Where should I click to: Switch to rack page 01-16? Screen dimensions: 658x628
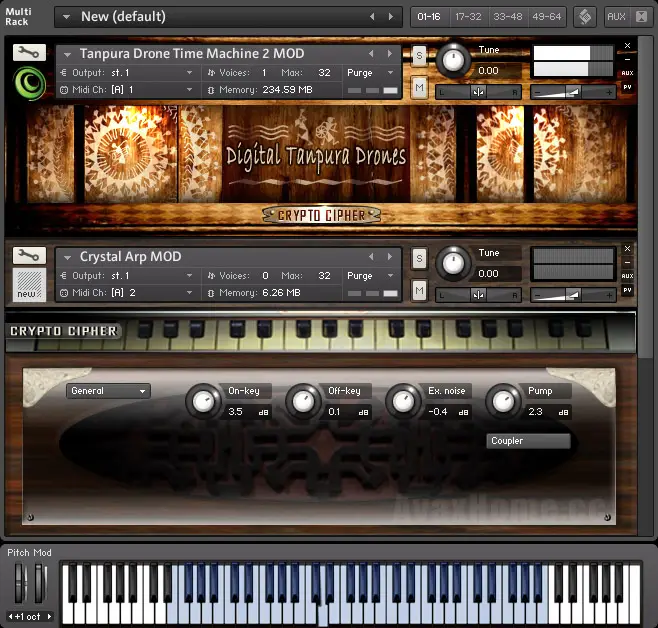[x=429, y=17]
